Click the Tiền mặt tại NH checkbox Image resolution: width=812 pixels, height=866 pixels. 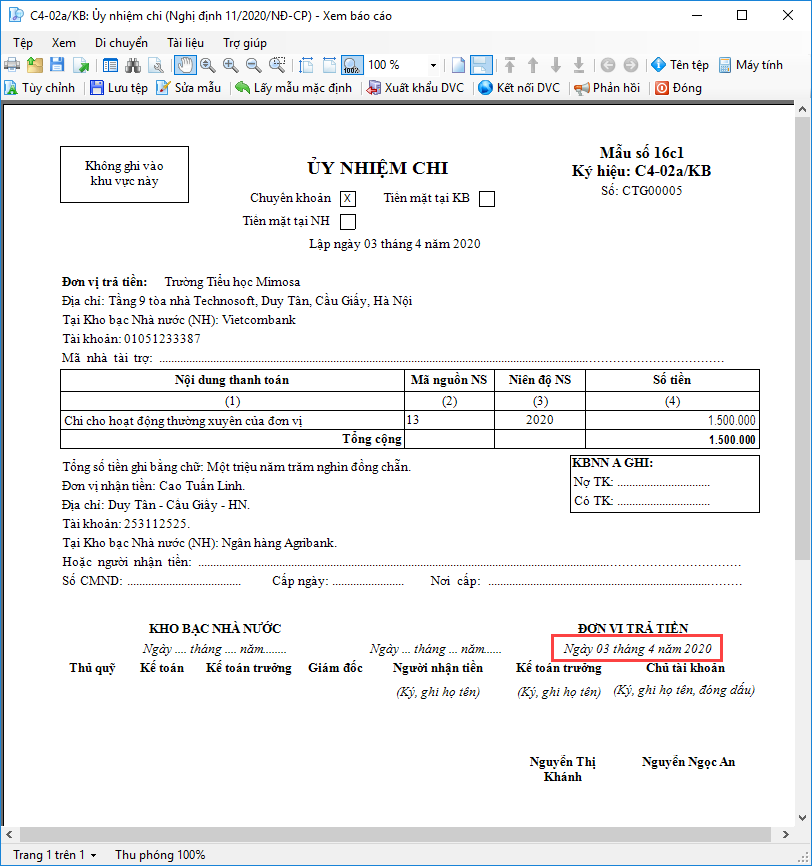(x=348, y=222)
